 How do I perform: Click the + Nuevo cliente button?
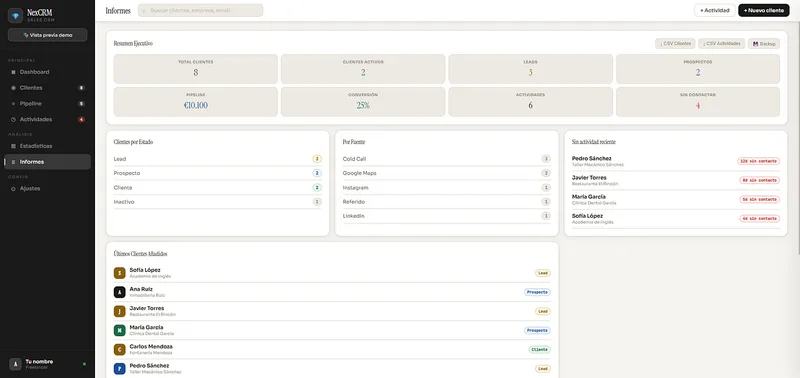tap(763, 10)
